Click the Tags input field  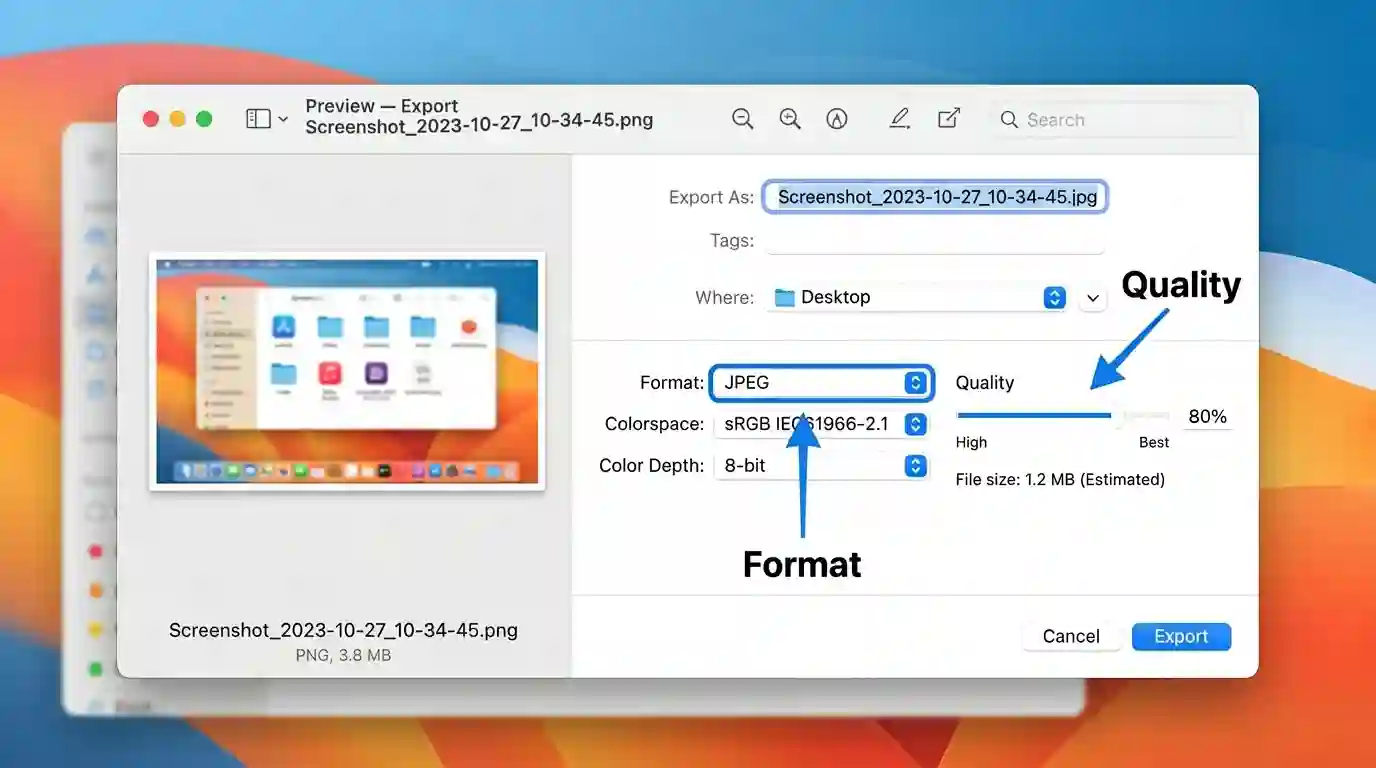tap(936, 240)
